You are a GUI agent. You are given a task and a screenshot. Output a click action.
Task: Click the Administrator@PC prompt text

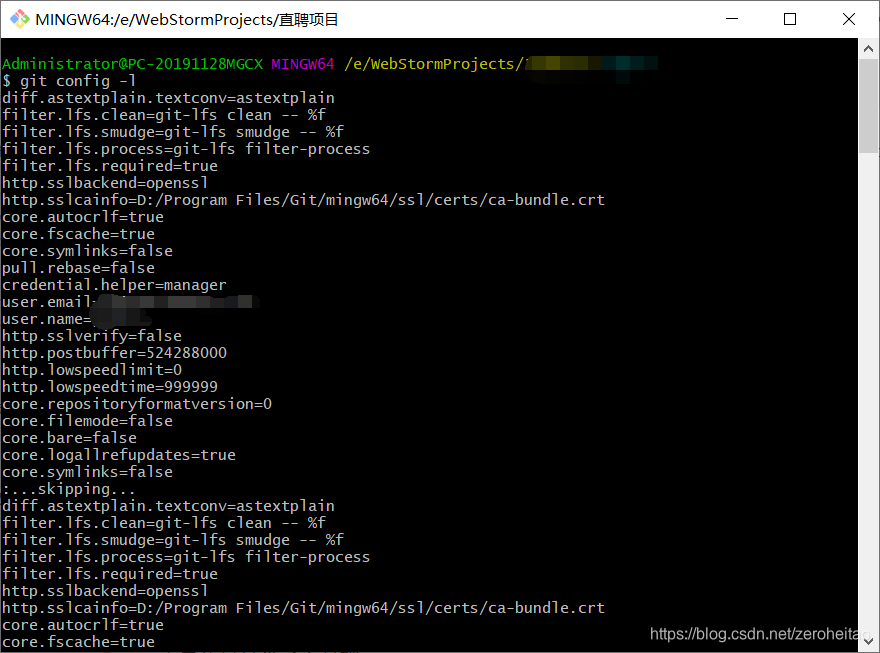point(132,64)
